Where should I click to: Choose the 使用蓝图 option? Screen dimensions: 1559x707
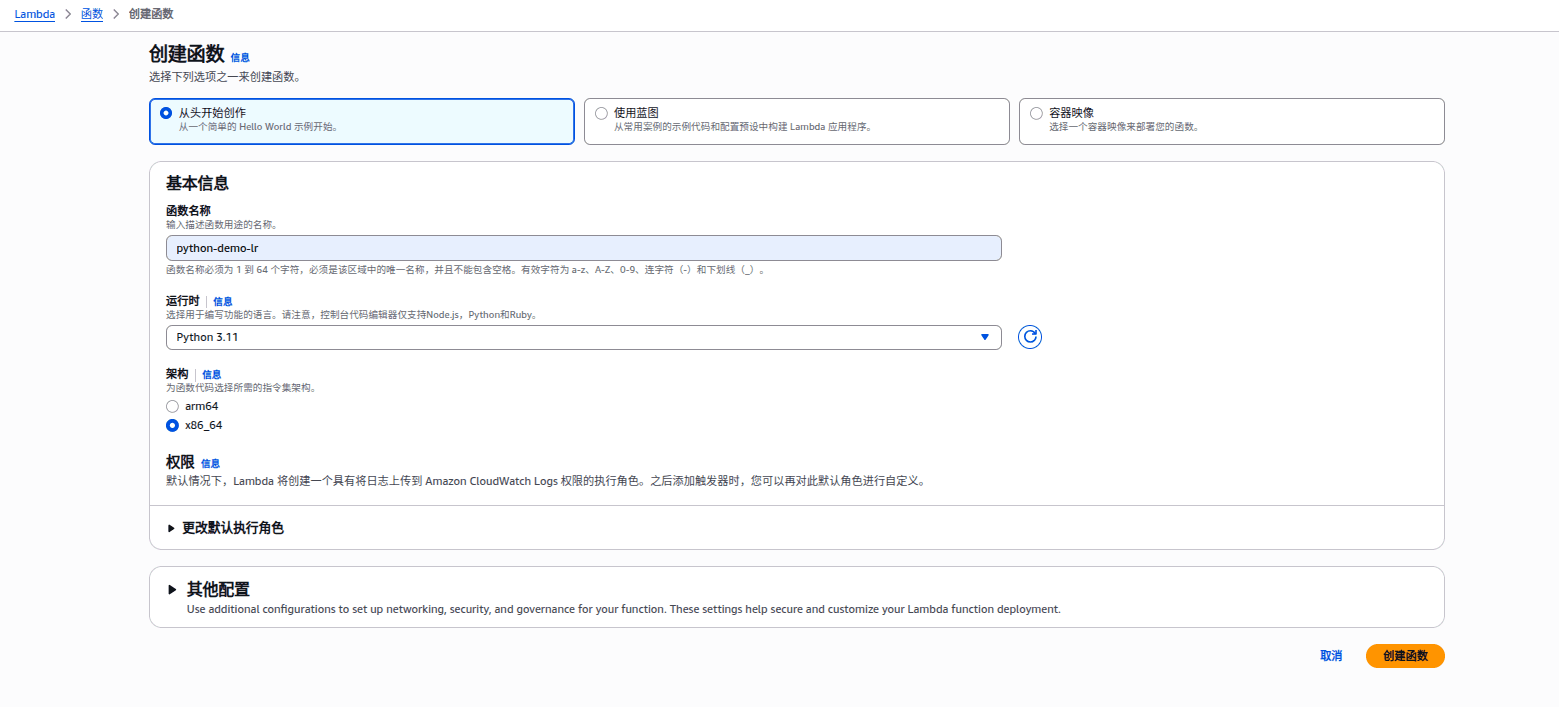(601, 113)
